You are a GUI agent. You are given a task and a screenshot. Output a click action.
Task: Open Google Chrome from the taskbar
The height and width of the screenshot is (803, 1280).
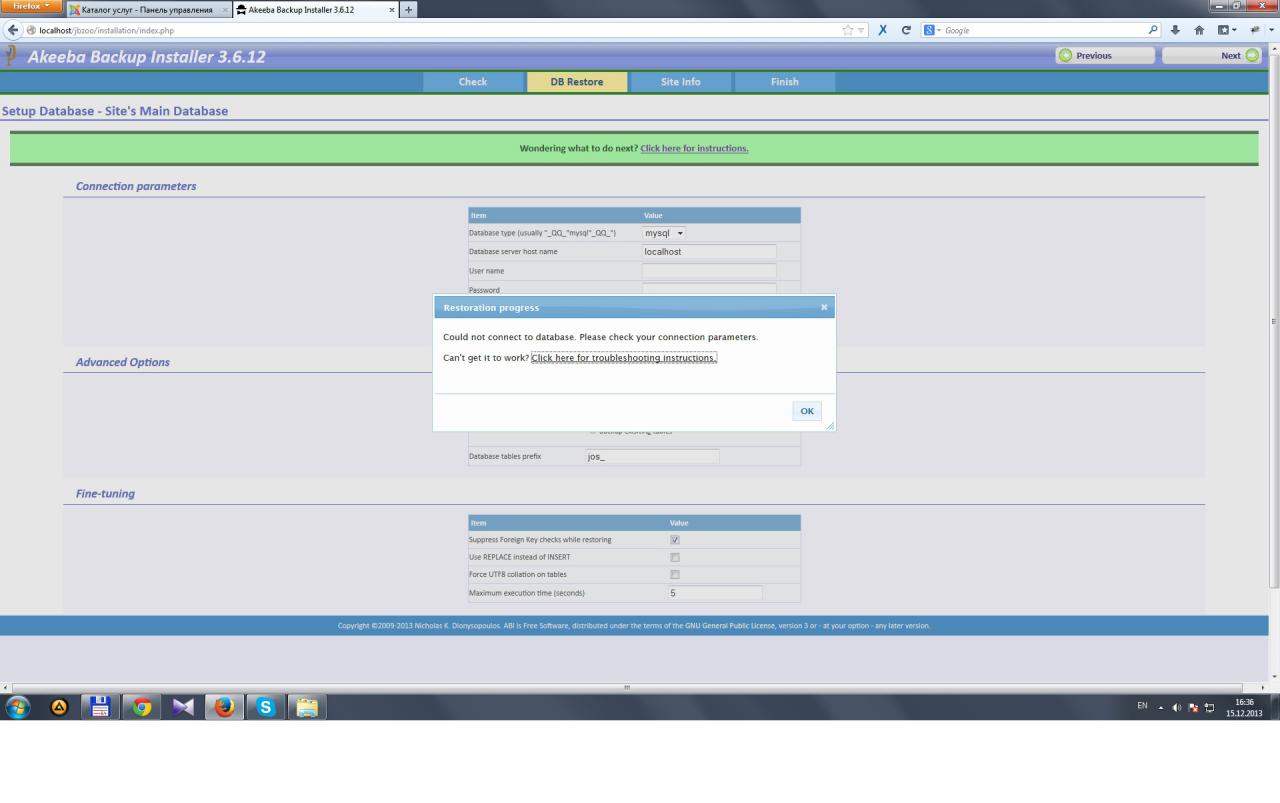coord(142,707)
